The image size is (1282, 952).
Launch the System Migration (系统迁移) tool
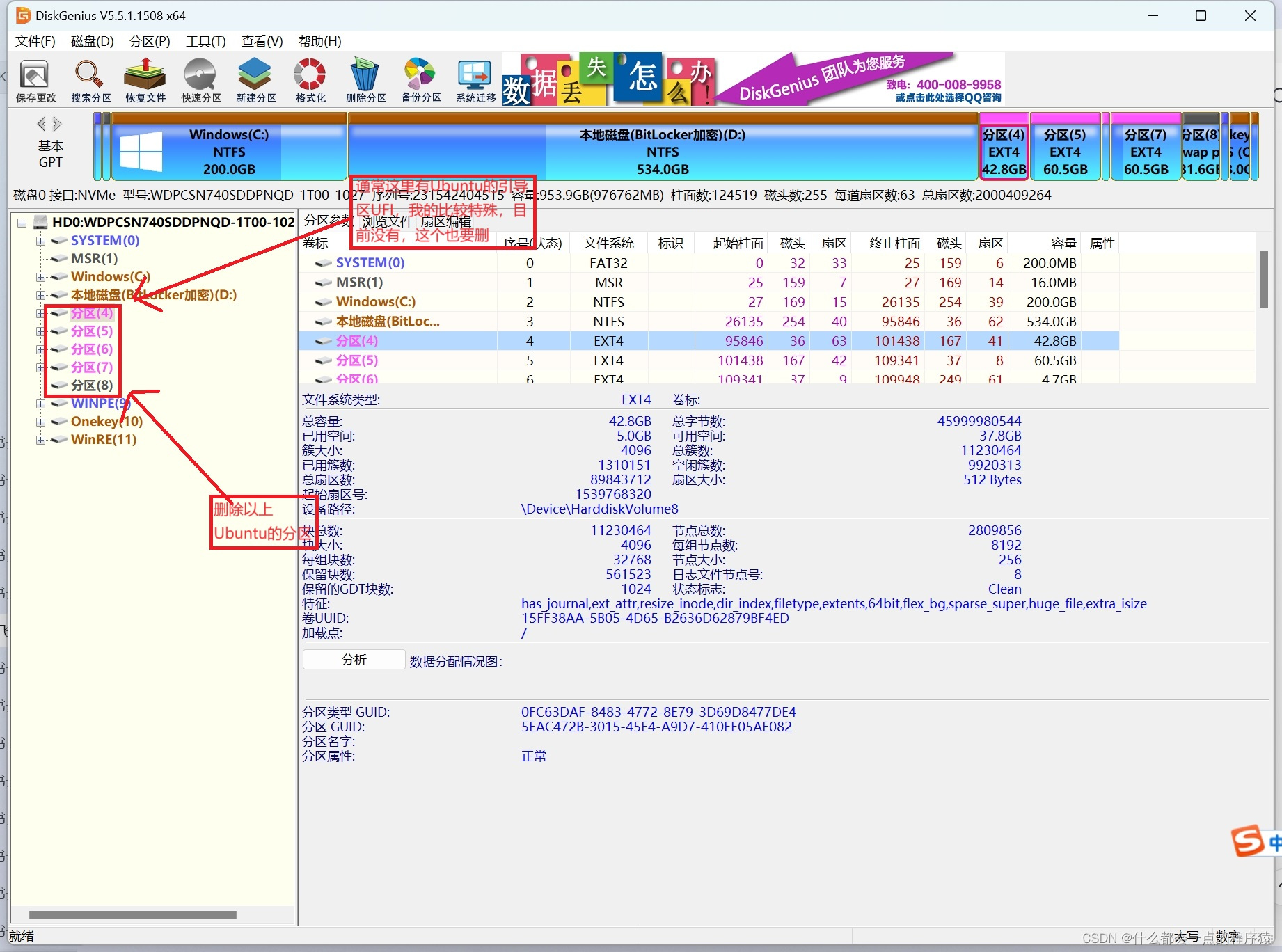[475, 81]
